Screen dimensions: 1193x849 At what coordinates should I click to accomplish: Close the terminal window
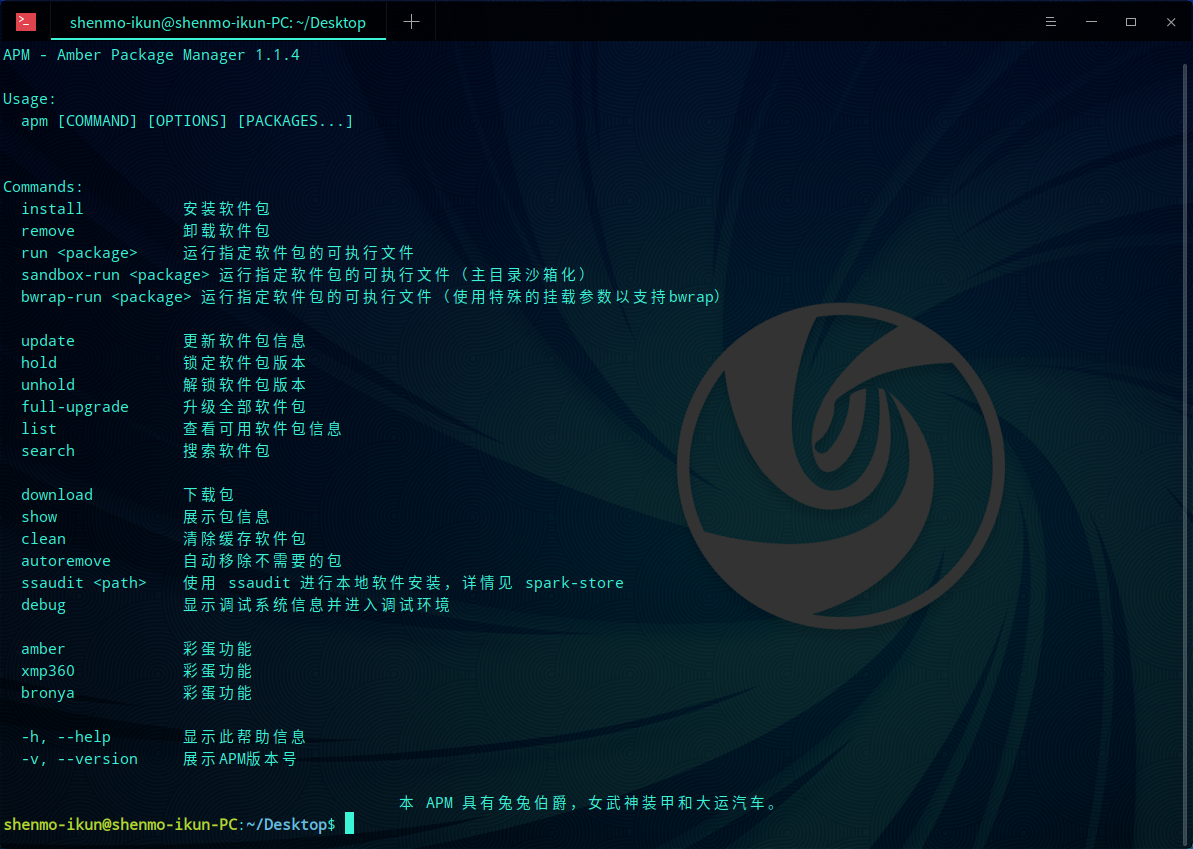tap(1171, 22)
